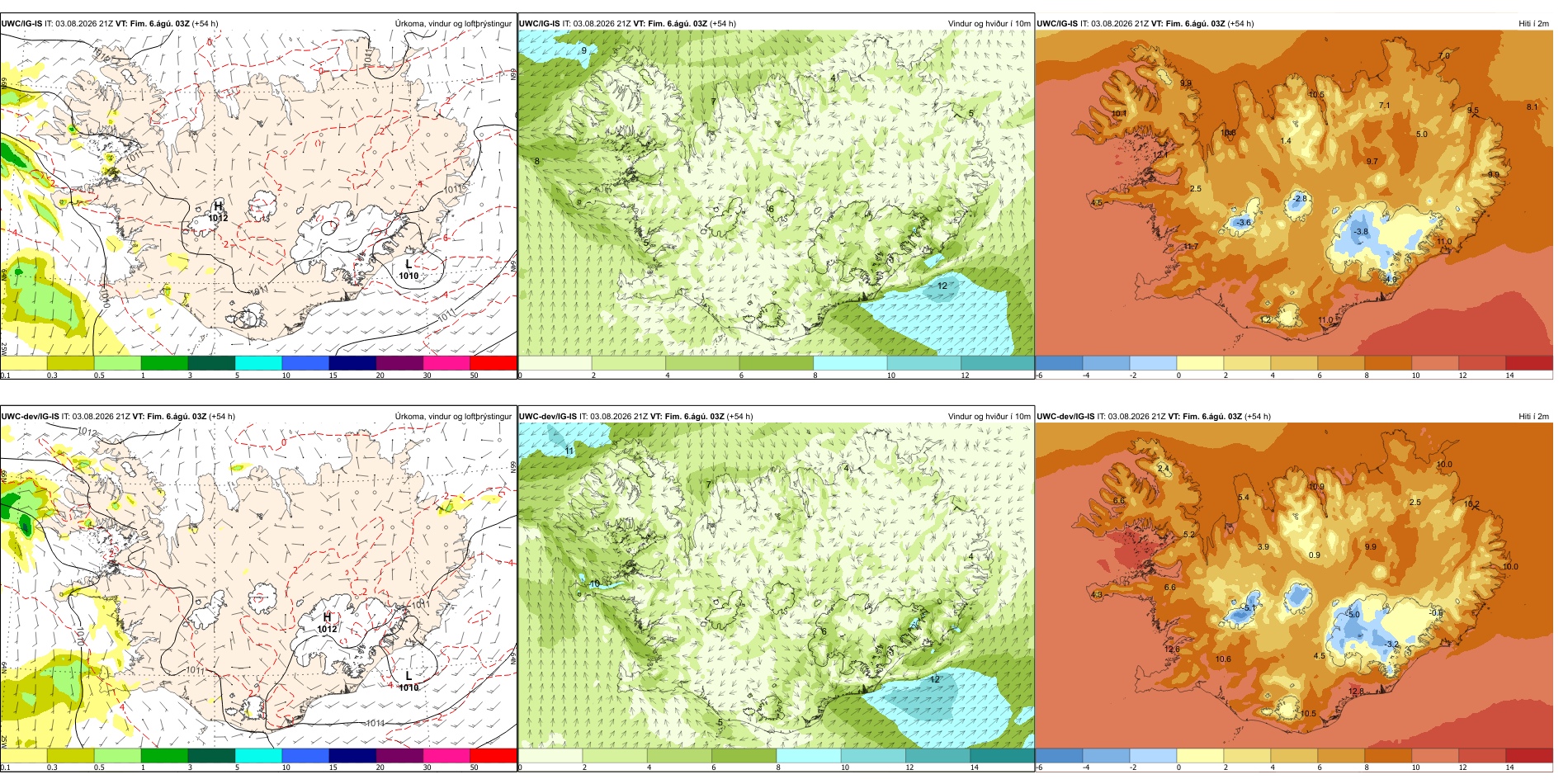Click the H 1012 high-pressure marker on UWC precipitation map
Screen dimensions: 1568x784
(x=218, y=212)
